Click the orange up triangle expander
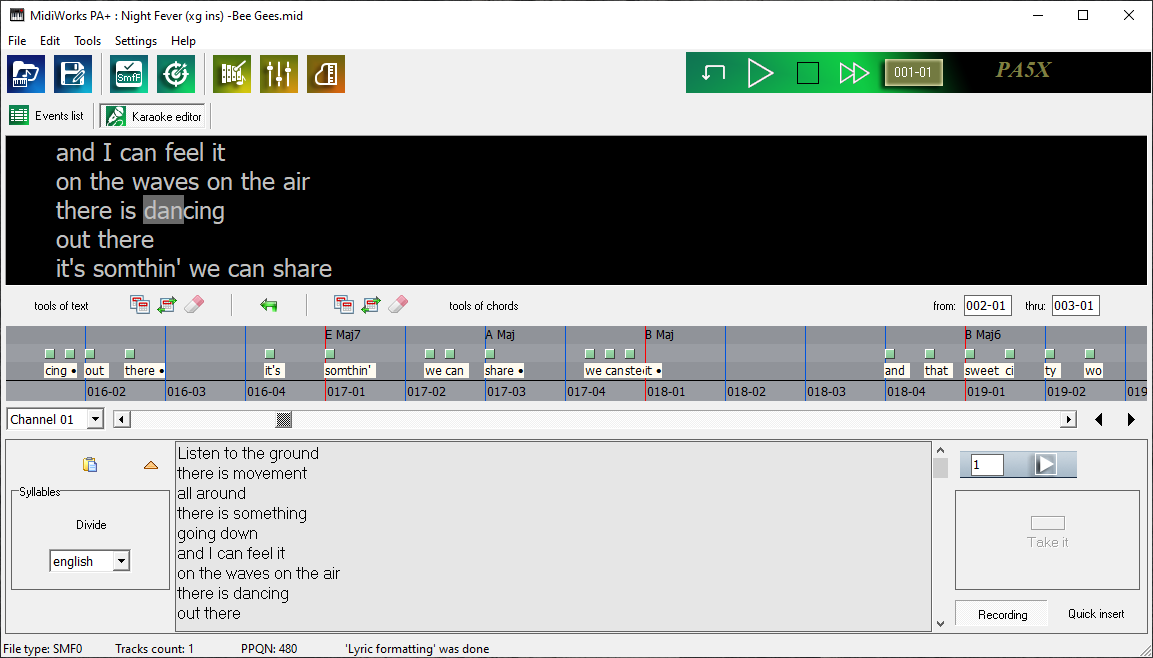Image resolution: width=1153 pixels, height=658 pixels. pos(151,465)
